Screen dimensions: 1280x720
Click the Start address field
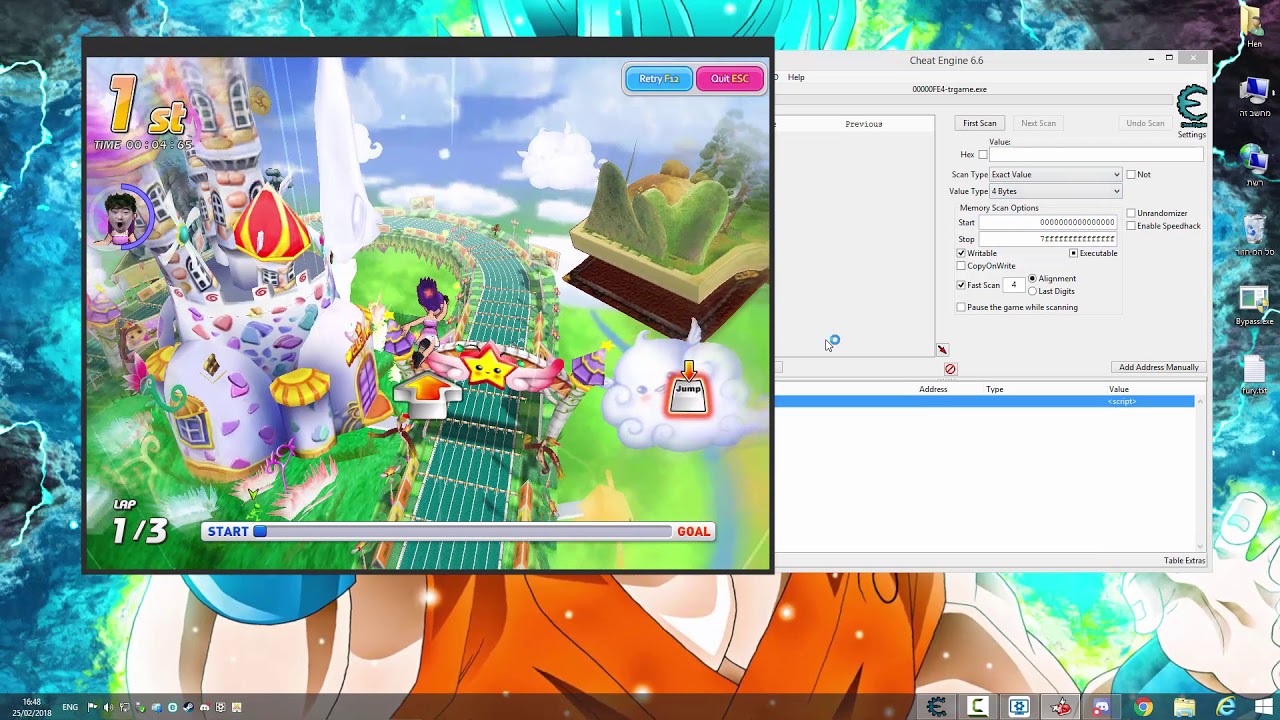point(1047,222)
